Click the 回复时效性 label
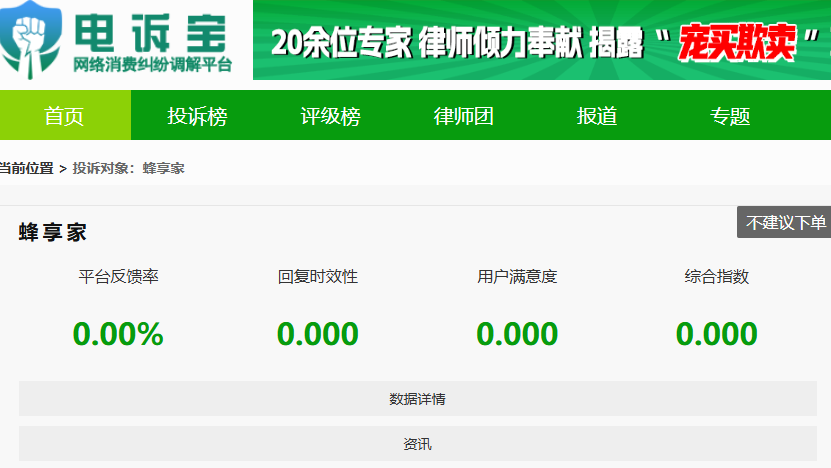The width and height of the screenshot is (831, 468). coord(317,276)
